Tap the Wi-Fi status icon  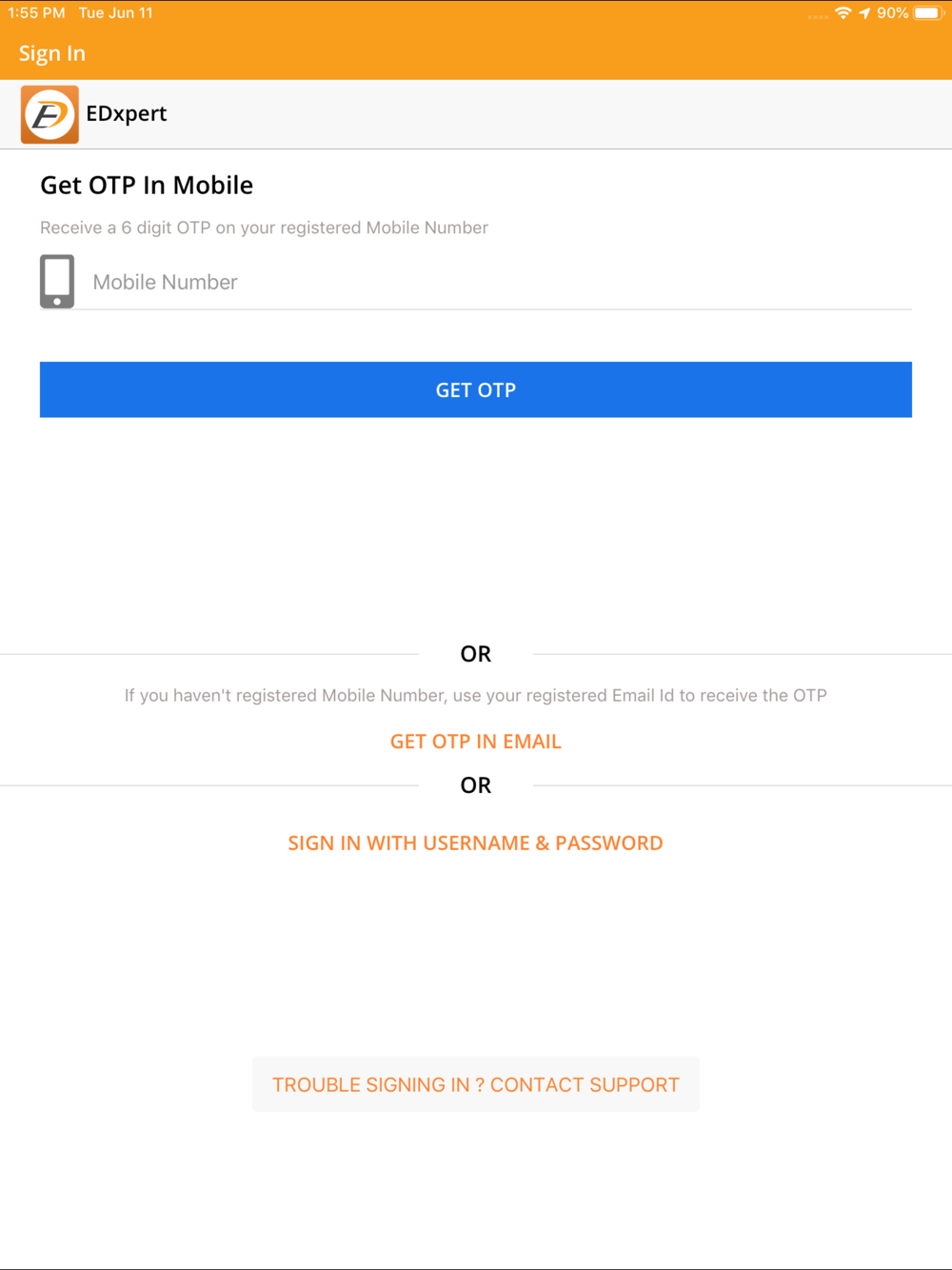click(843, 13)
